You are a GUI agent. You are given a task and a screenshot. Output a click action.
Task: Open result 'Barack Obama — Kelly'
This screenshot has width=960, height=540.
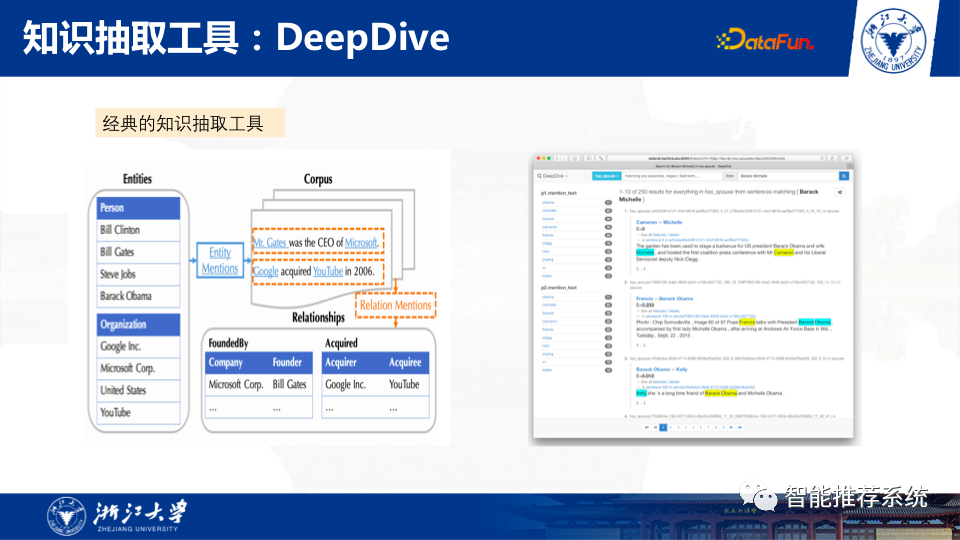pyautogui.click(x=661, y=369)
